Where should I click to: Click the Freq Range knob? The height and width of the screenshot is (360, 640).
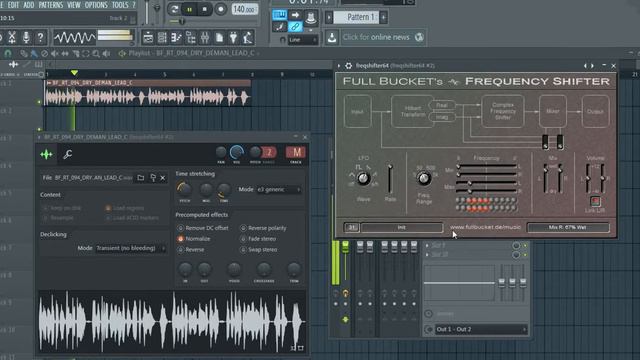(x=424, y=178)
